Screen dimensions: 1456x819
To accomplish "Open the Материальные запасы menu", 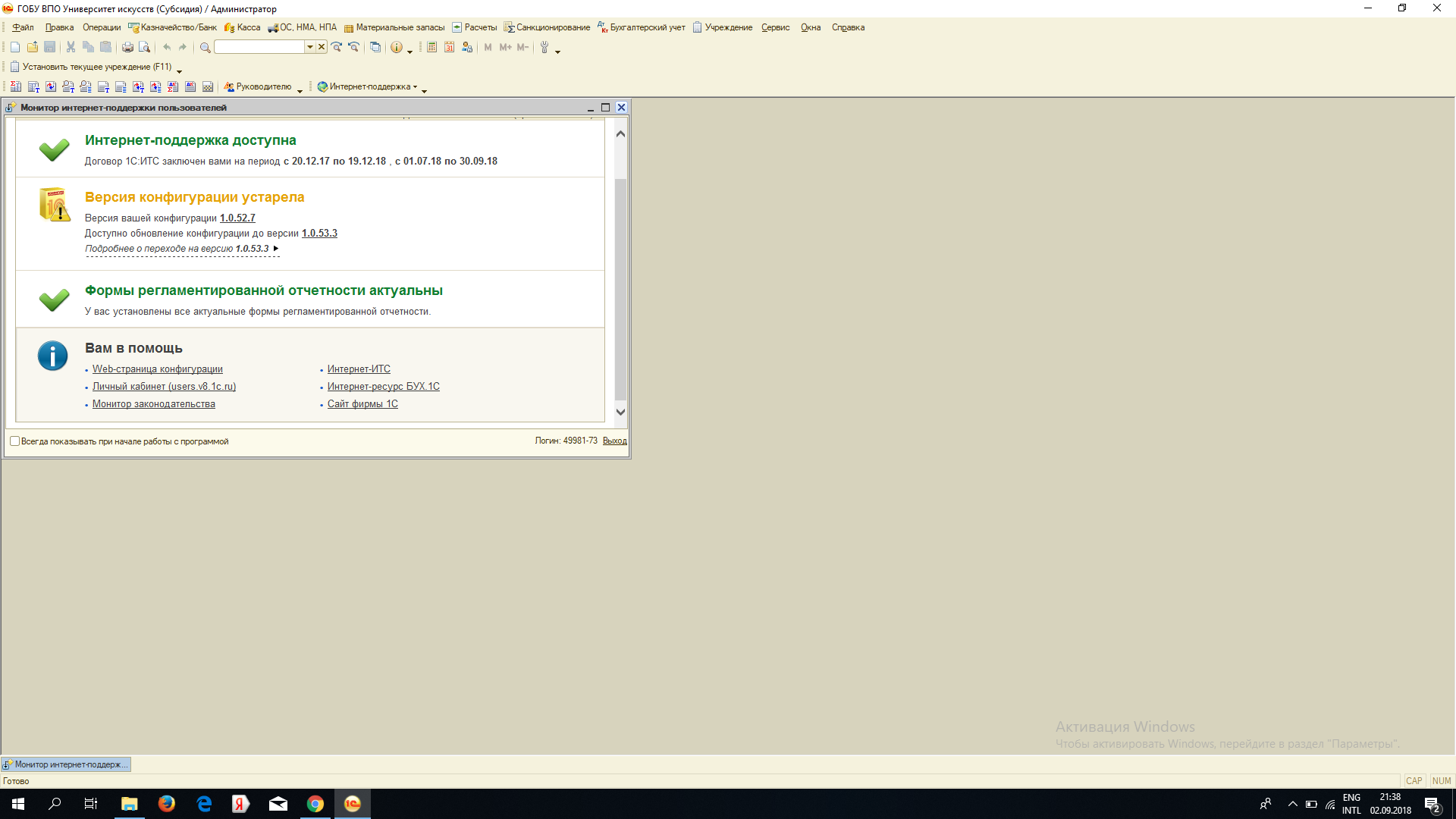I will 394,27.
